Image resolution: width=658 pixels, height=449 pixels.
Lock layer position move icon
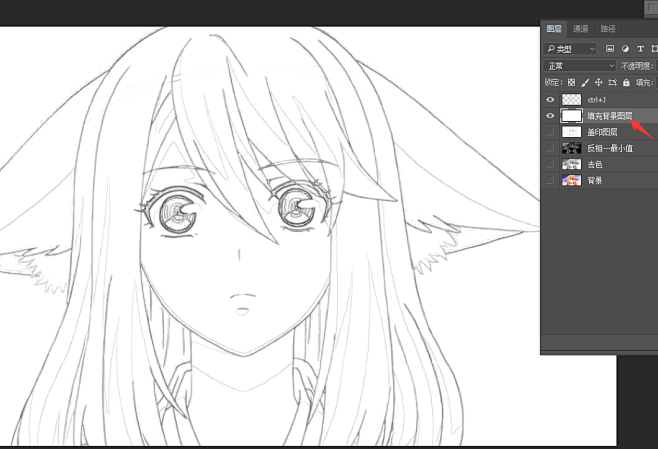click(x=599, y=83)
